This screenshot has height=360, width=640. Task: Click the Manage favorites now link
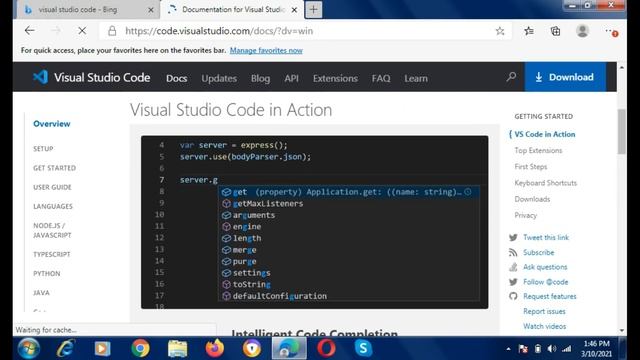pyautogui.click(x=266, y=50)
